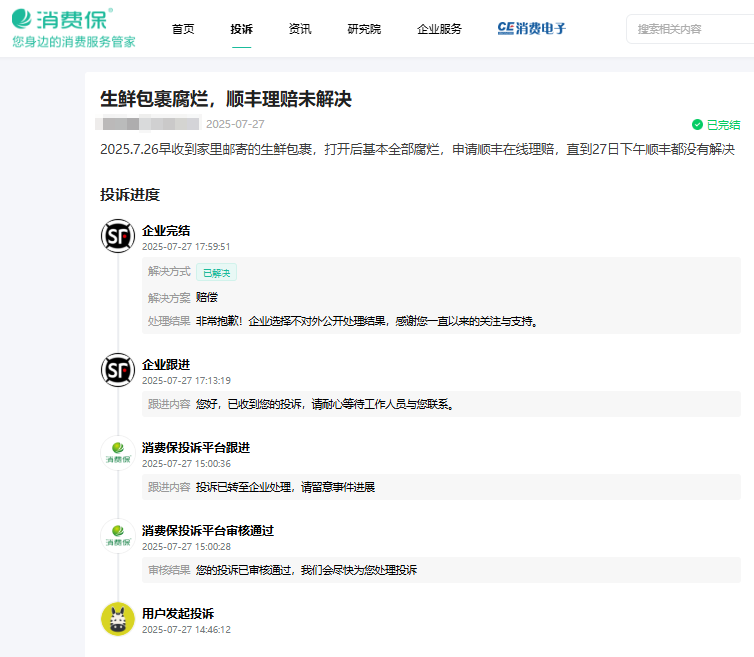Click the date 2025-07-27 under the title
754x657 pixels.
point(235,124)
